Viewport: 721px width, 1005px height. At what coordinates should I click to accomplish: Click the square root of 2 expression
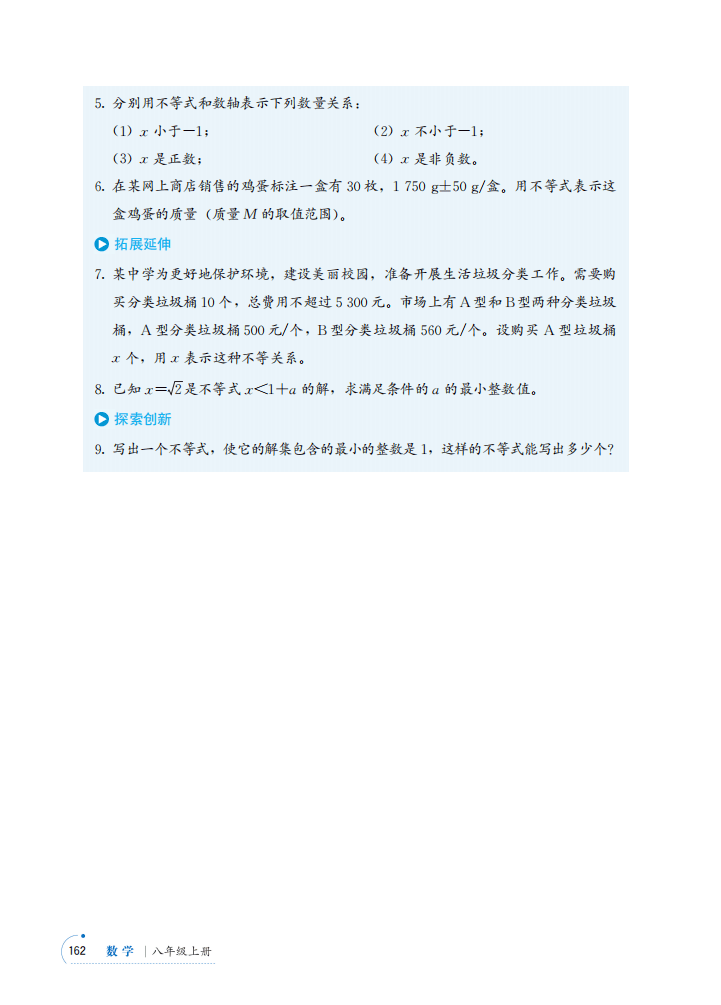click(x=175, y=388)
